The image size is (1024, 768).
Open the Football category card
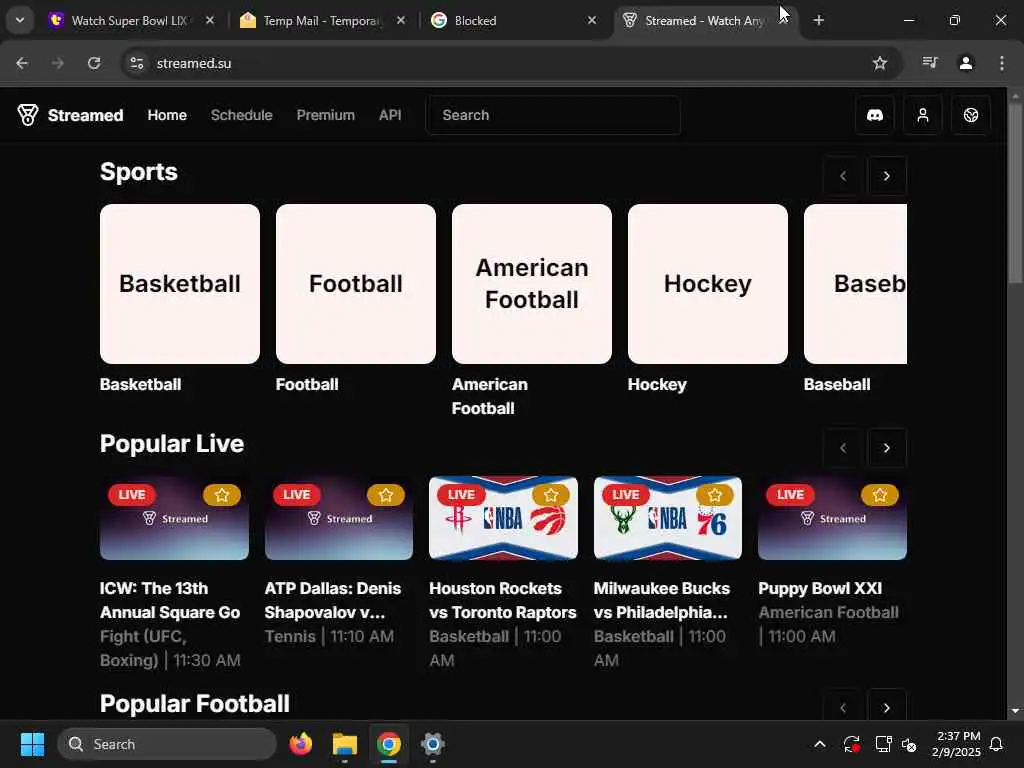click(355, 284)
